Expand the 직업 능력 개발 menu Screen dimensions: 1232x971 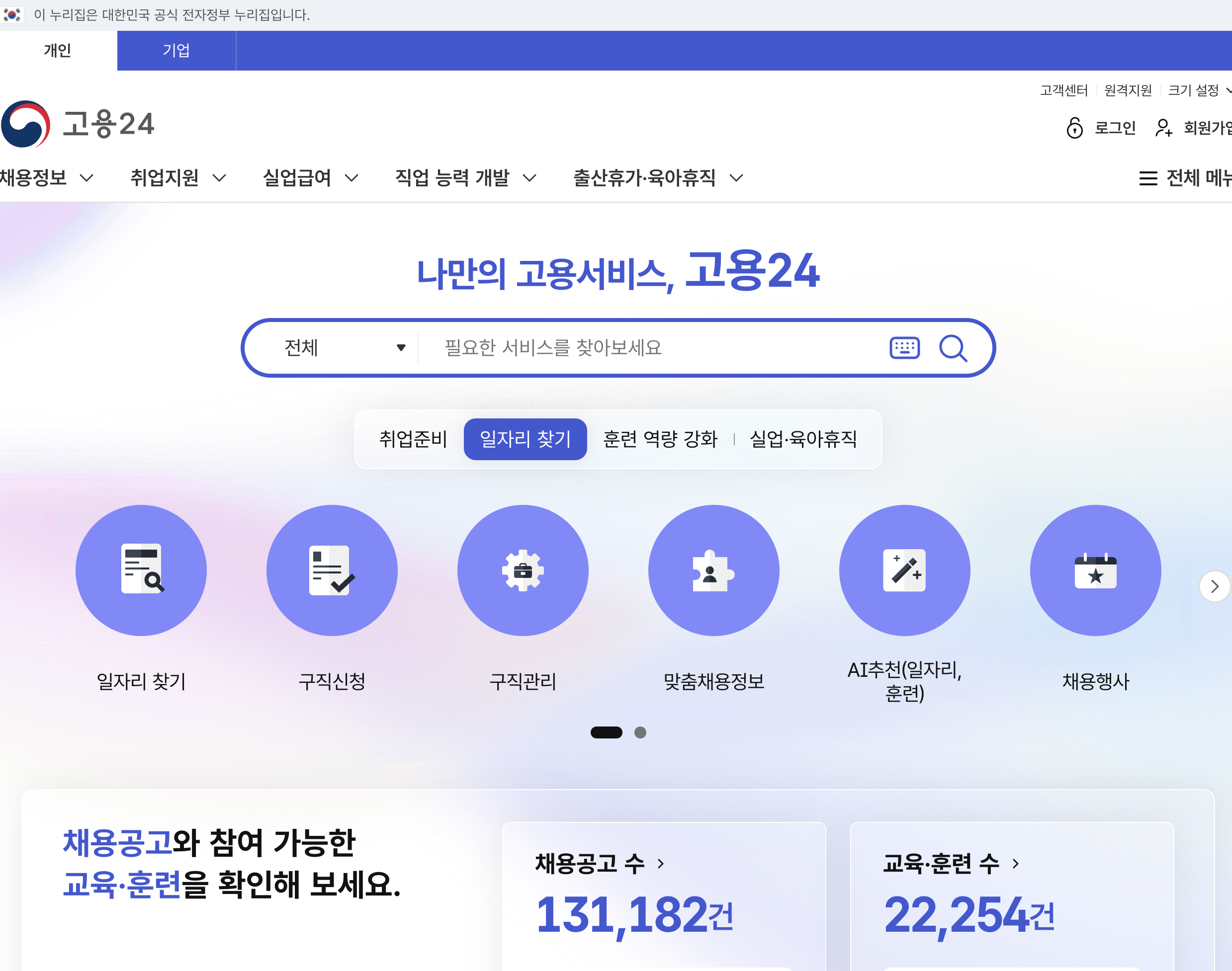pos(466,178)
